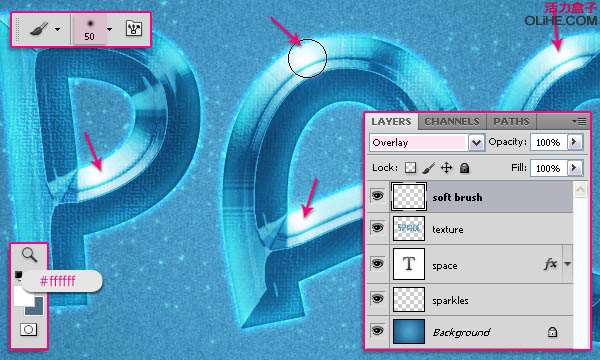Select the space layer T thumbnail
The width and height of the screenshot is (600, 360).
pos(409,264)
